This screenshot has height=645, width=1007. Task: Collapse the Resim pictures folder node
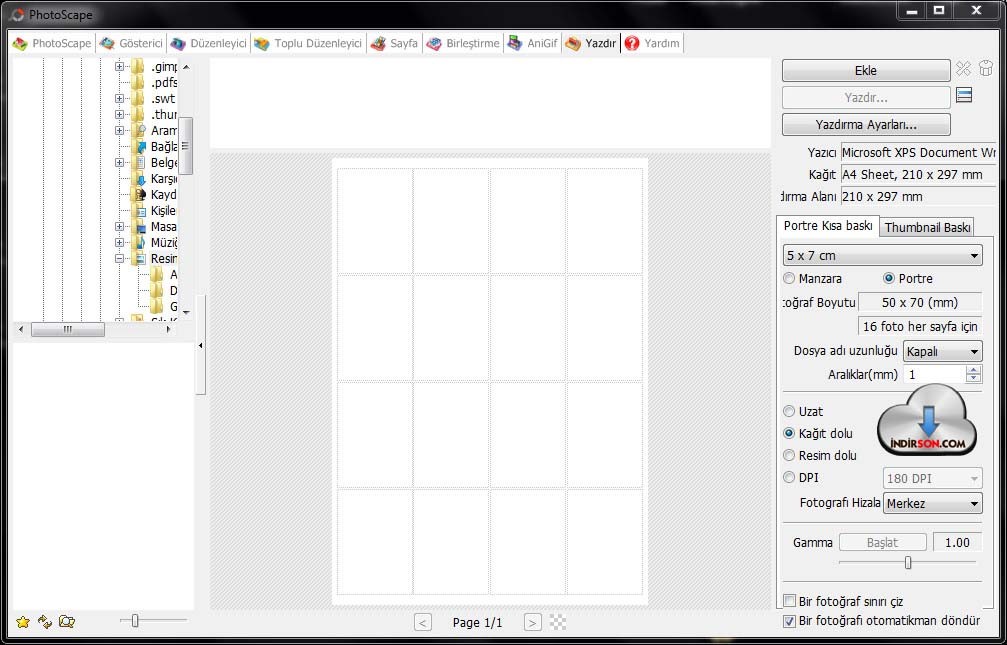click(x=119, y=259)
